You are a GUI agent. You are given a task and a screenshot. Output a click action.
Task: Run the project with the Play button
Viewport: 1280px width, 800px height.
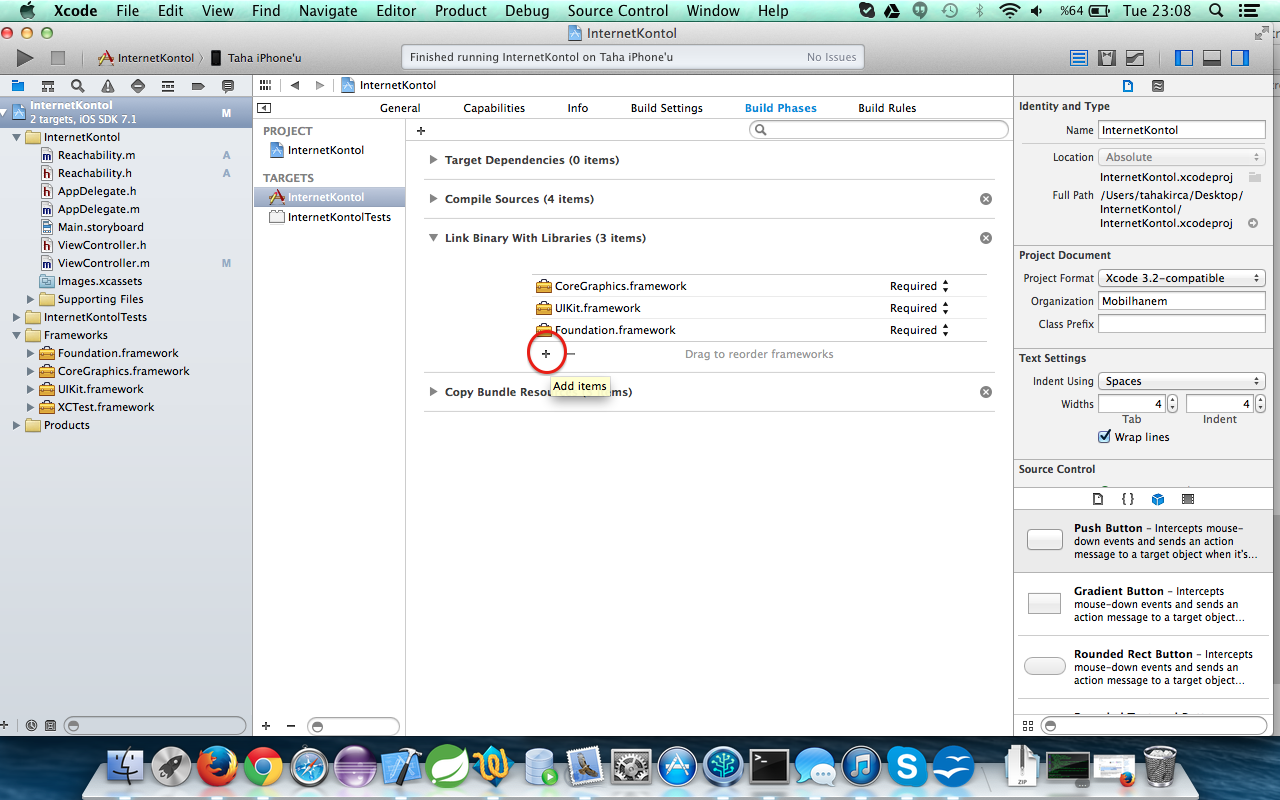[25, 58]
